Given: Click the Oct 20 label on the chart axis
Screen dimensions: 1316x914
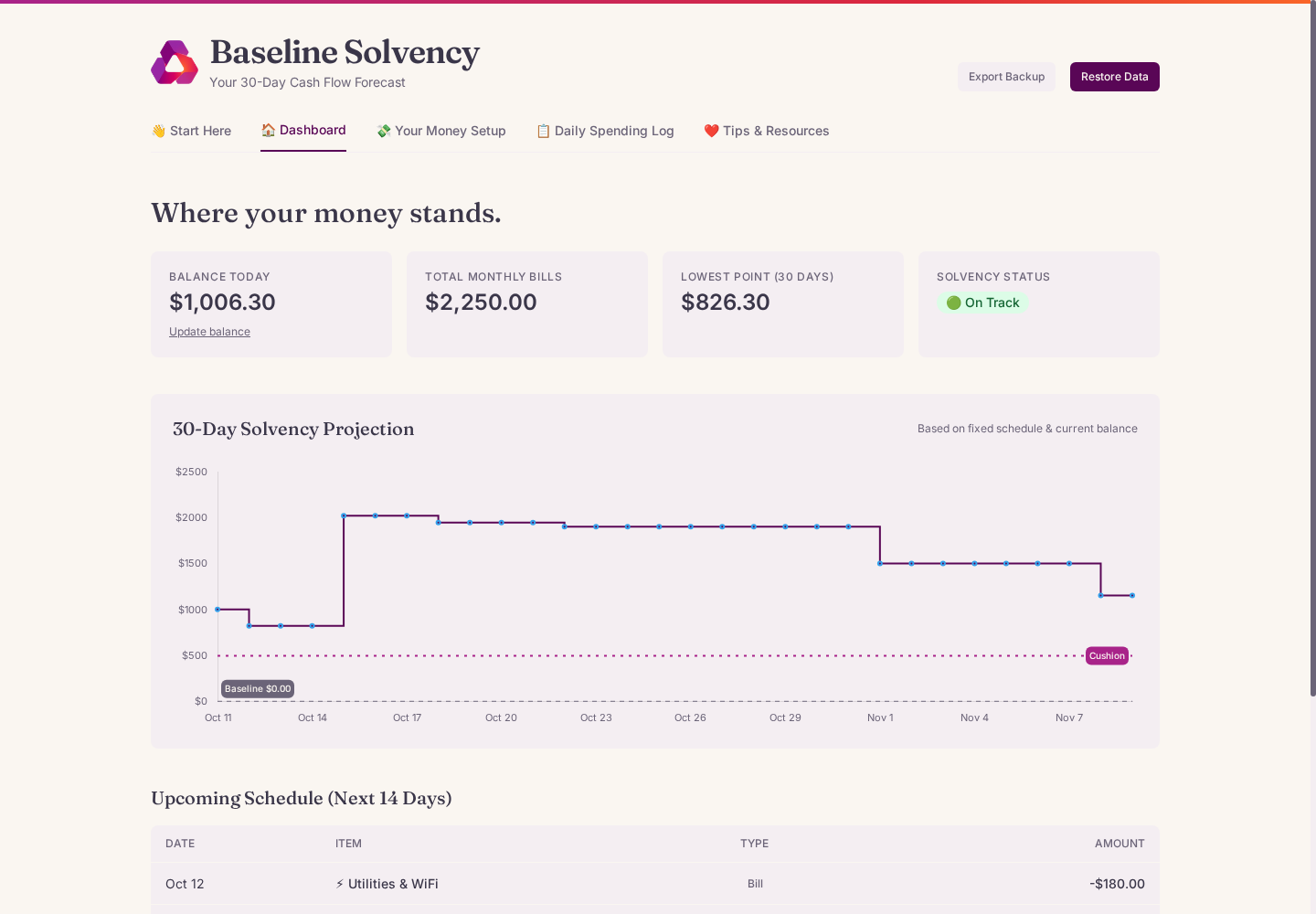Looking at the screenshot, I should click(501, 717).
